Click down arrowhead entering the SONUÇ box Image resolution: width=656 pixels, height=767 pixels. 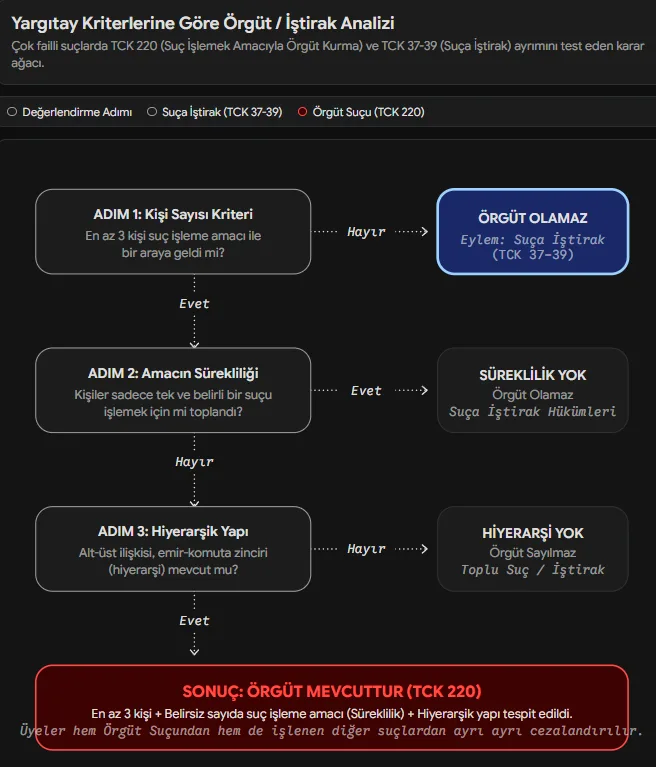click(x=194, y=652)
